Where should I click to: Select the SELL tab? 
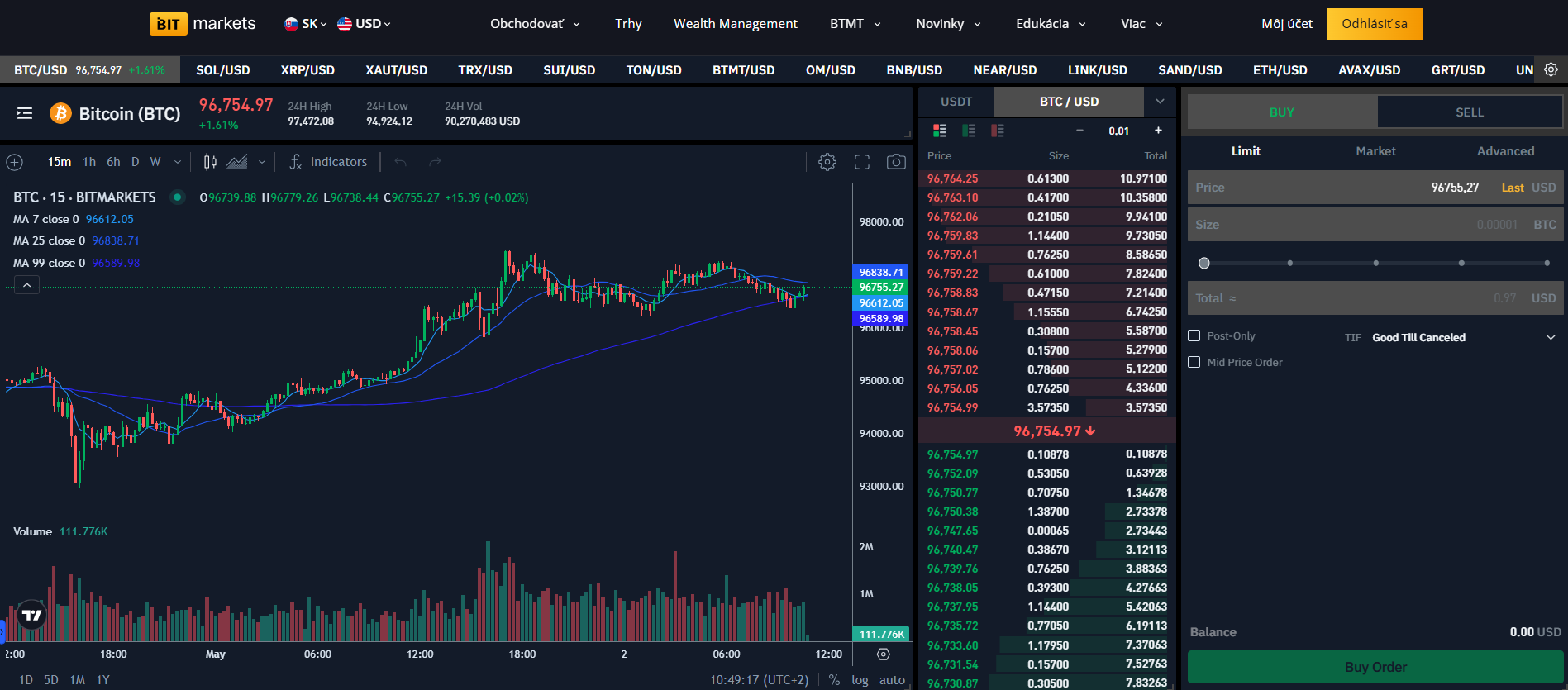1469,112
